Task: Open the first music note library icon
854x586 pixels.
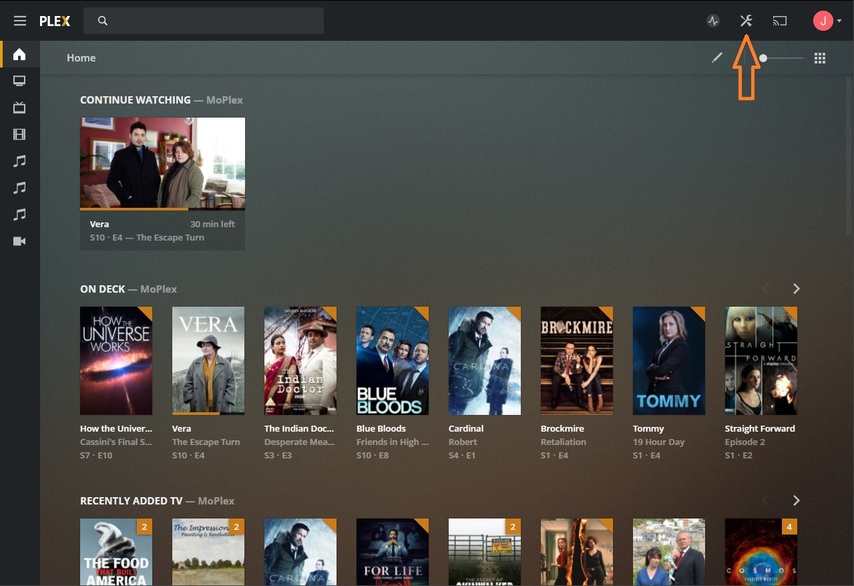Action: 20,161
